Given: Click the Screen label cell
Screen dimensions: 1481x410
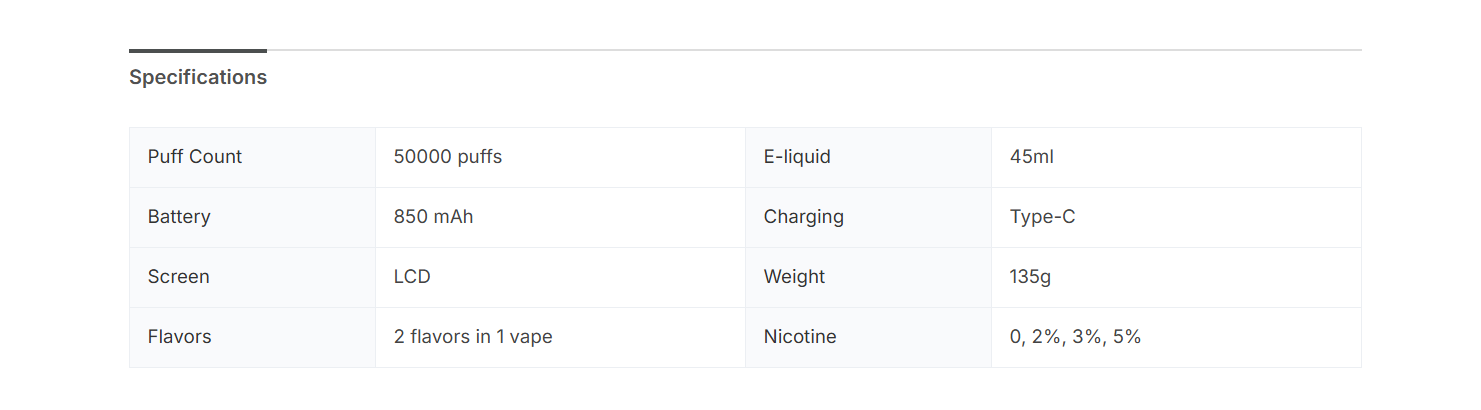Looking at the screenshot, I should point(179,277).
